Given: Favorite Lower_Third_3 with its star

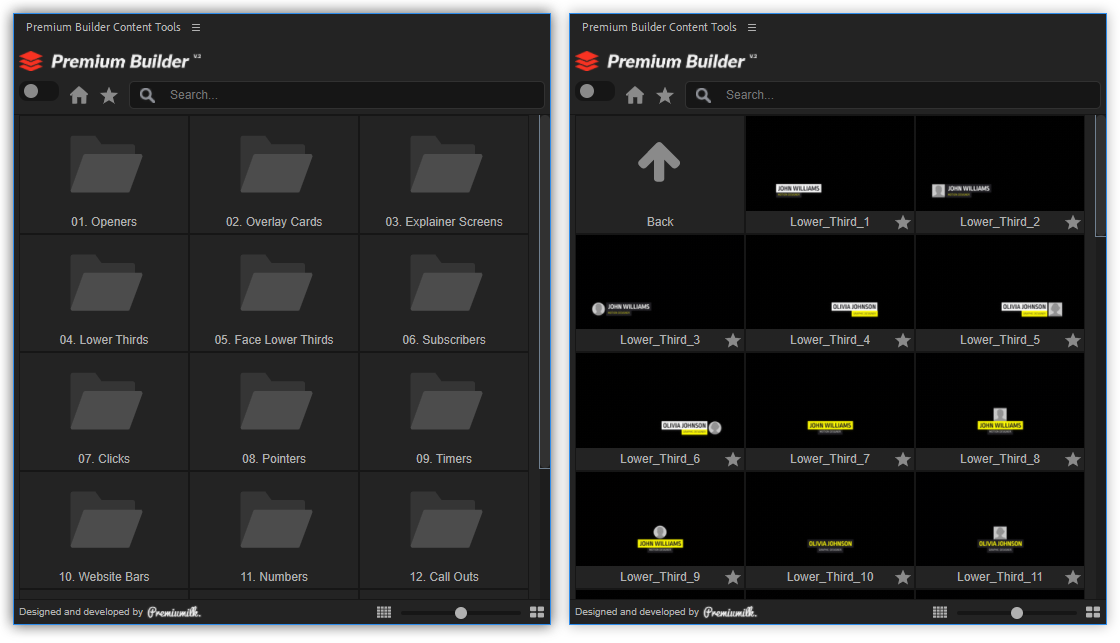Looking at the screenshot, I should (x=733, y=340).
